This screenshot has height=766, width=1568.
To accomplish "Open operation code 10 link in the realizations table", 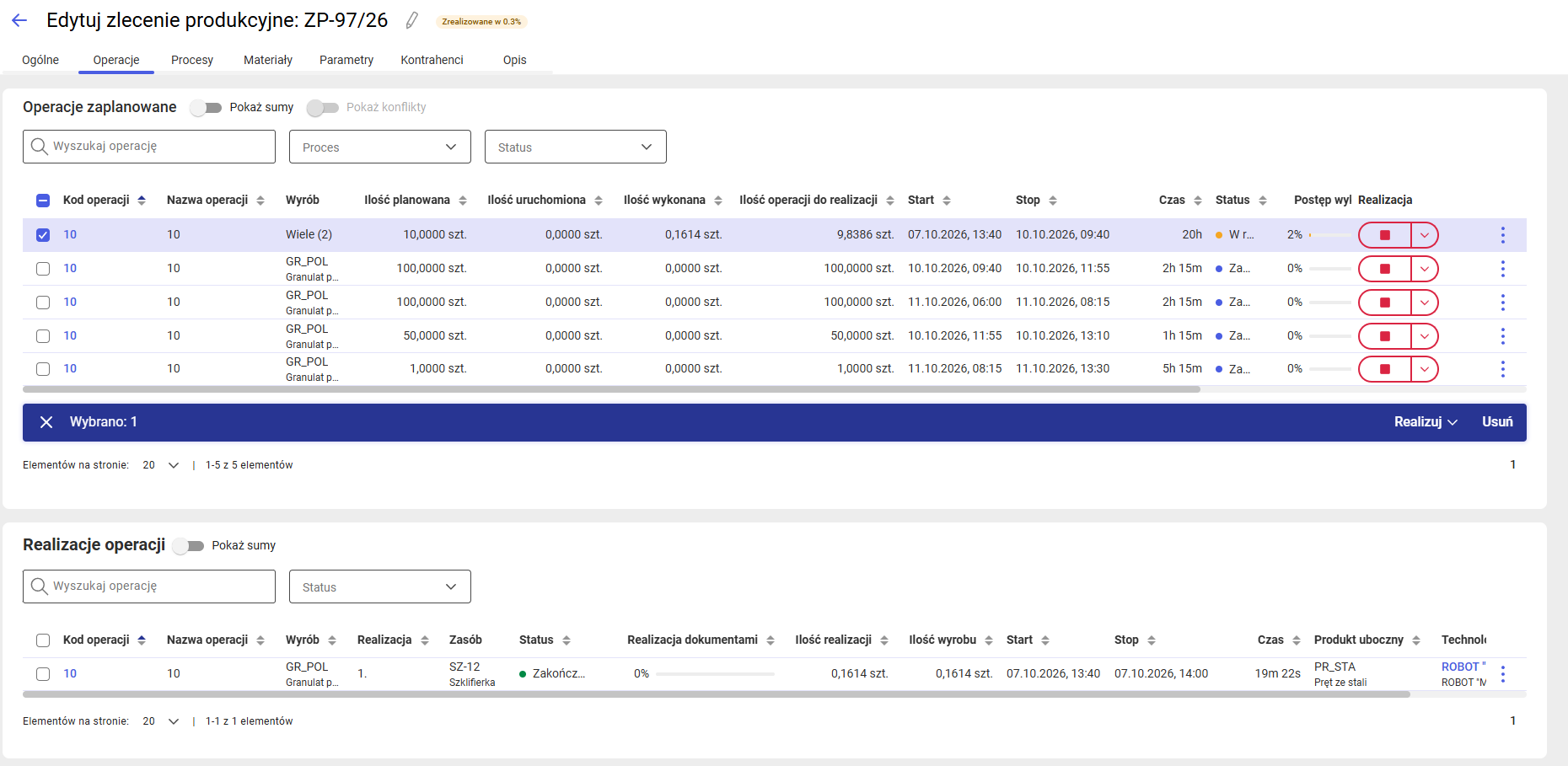I will [x=70, y=674].
